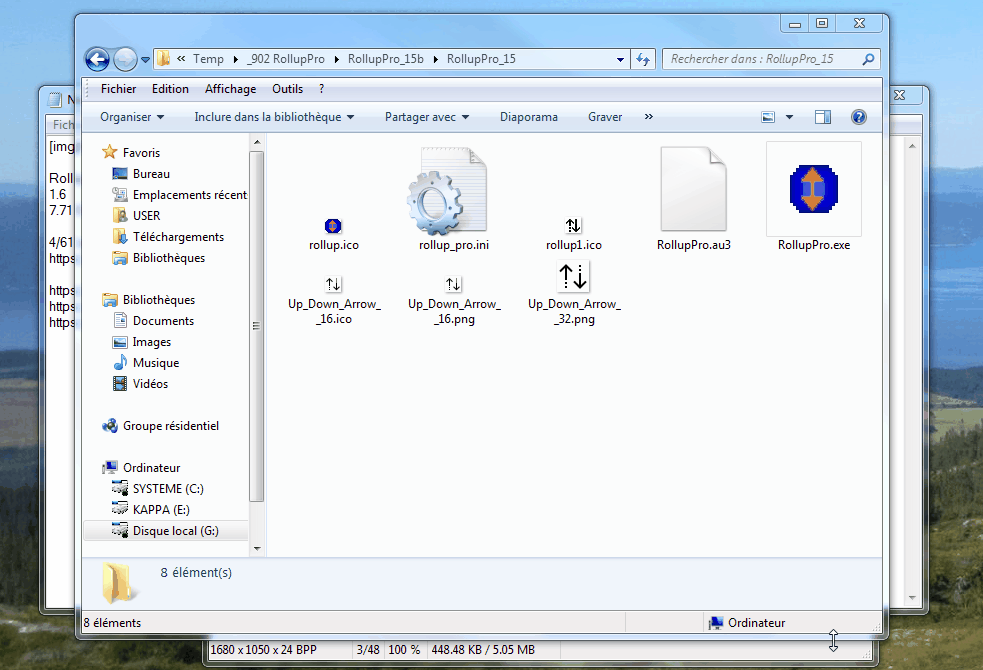
Task: Open the Organiser dropdown
Action: click(x=132, y=117)
